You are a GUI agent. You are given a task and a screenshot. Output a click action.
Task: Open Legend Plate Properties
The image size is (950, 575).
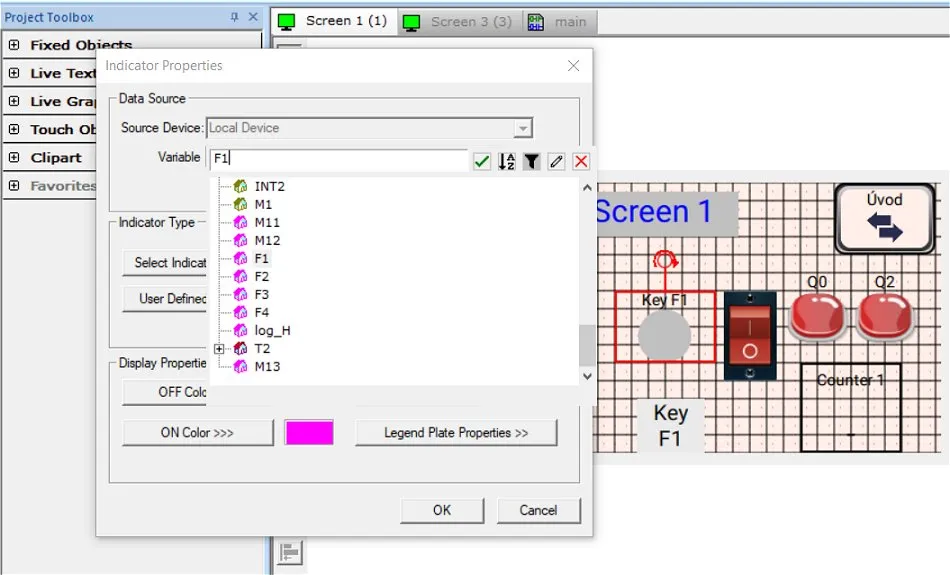click(456, 433)
